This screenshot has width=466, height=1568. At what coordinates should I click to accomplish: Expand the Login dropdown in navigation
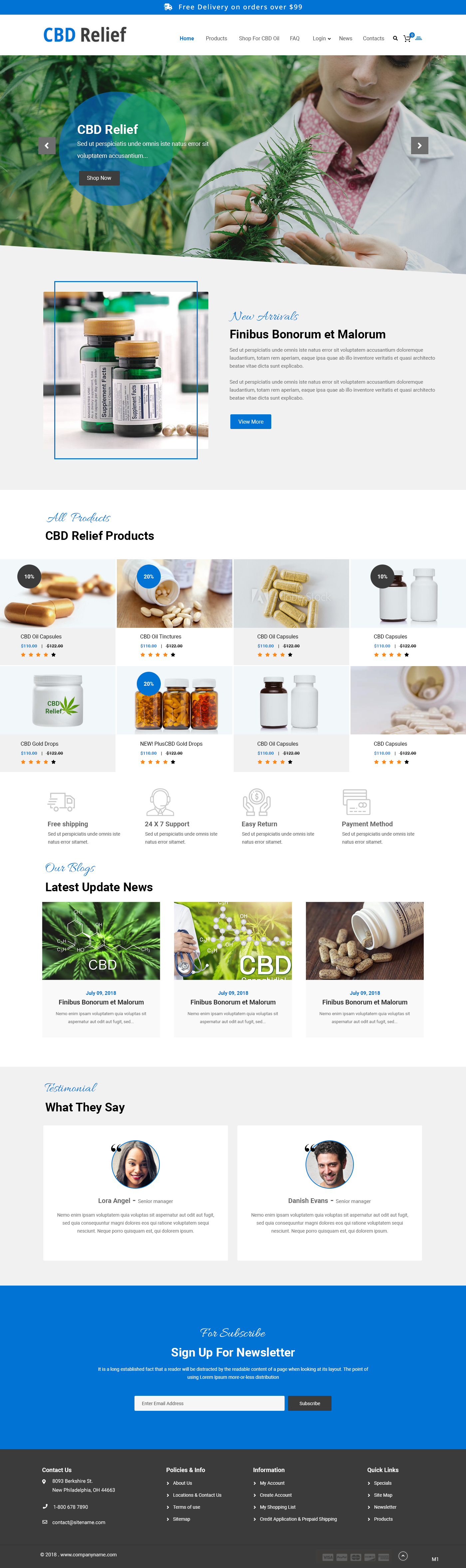(x=321, y=38)
